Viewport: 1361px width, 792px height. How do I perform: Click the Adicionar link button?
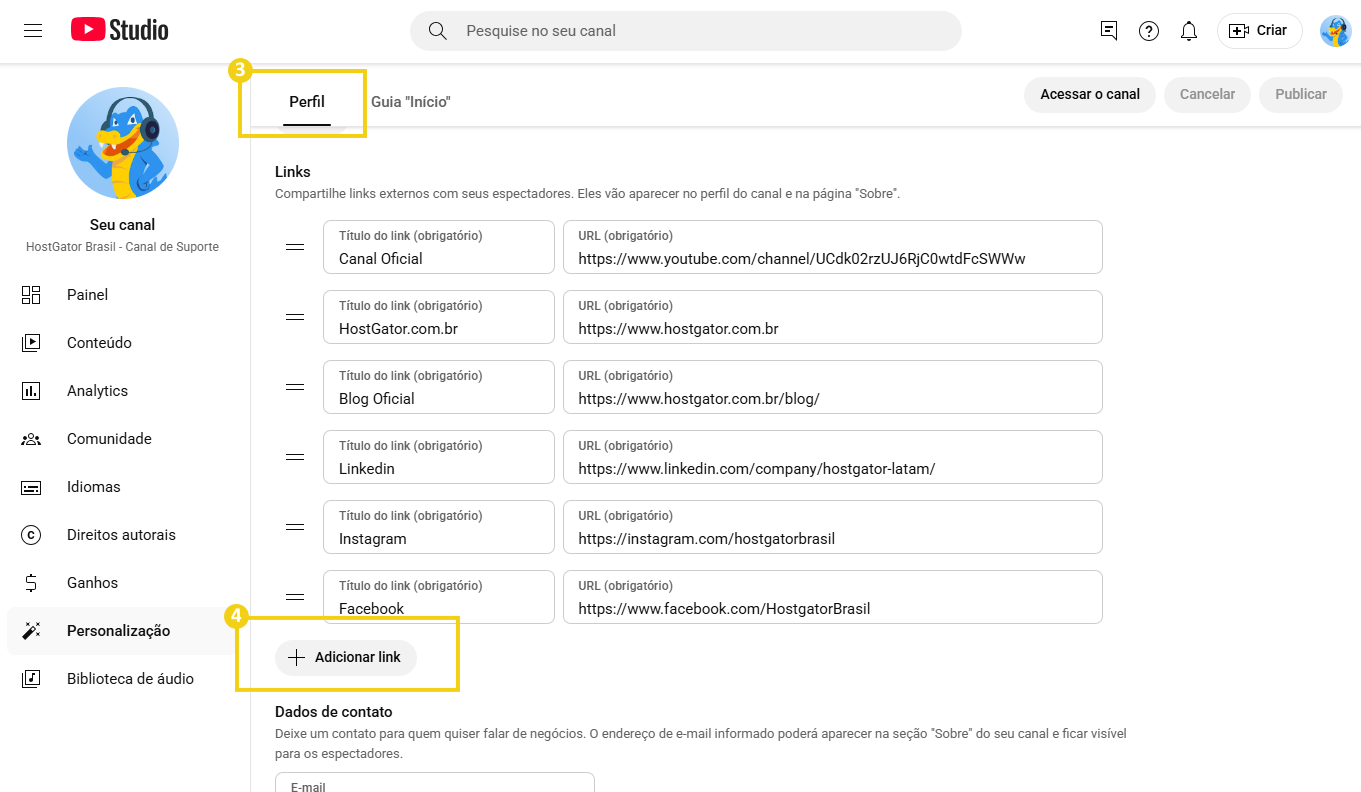[345, 657]
